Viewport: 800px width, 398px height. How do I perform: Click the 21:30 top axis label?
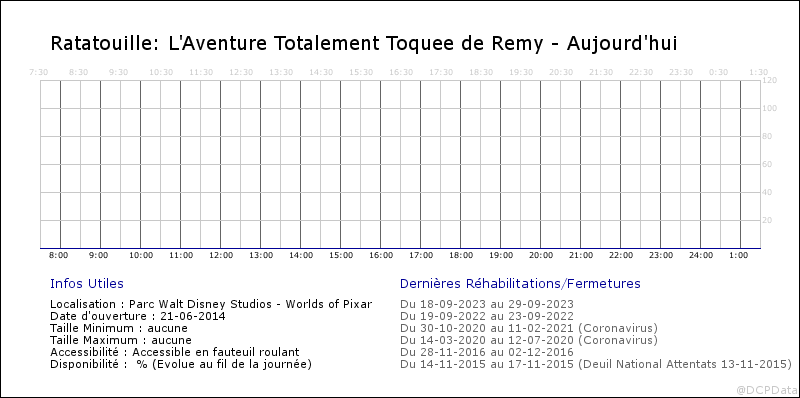(601, 72)
